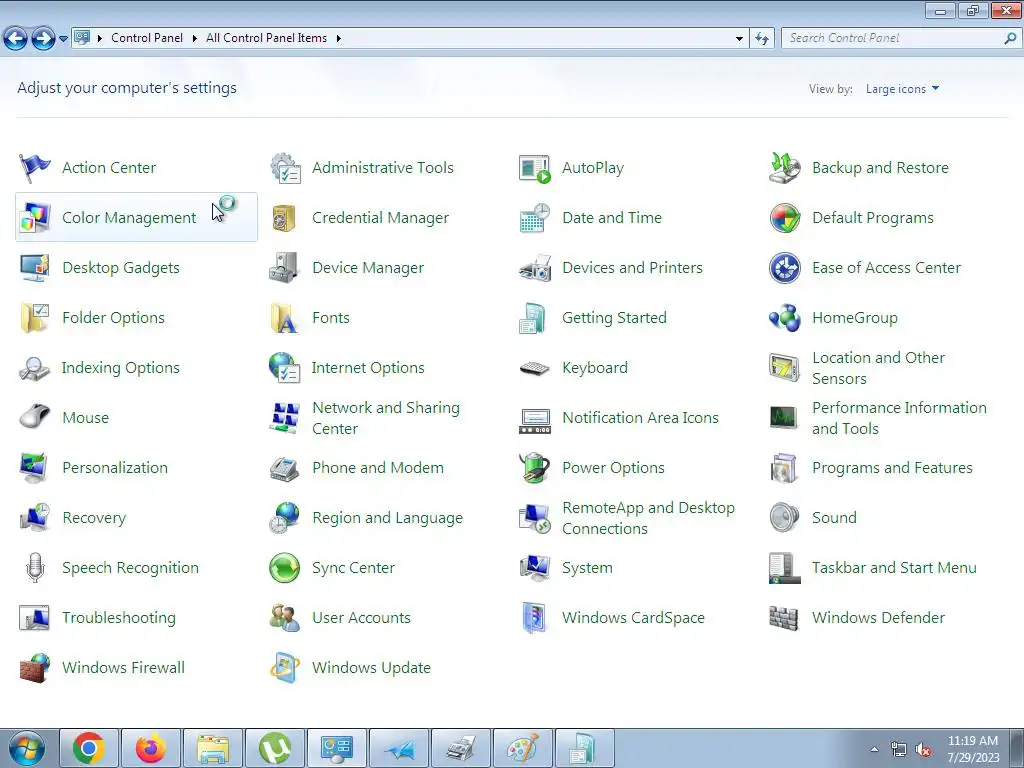The width and height of the screenshot is (1024, 768).
Task: Open the Getting Started link
Action: click(x=614, y=317)
